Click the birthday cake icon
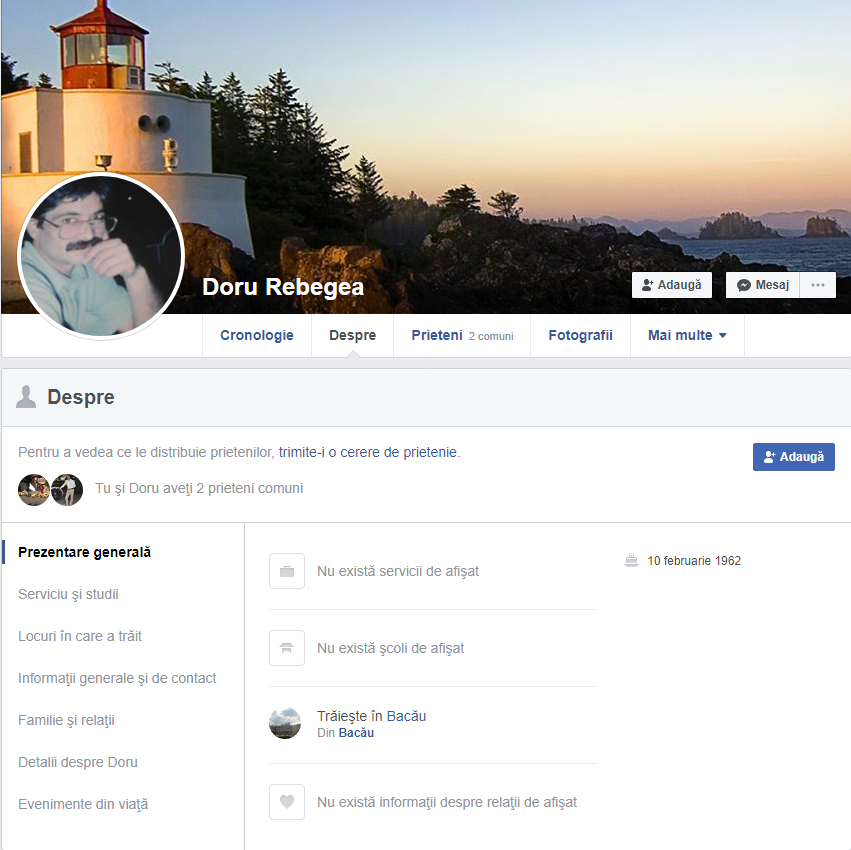The image size is (851, 850). coord(631,560)
